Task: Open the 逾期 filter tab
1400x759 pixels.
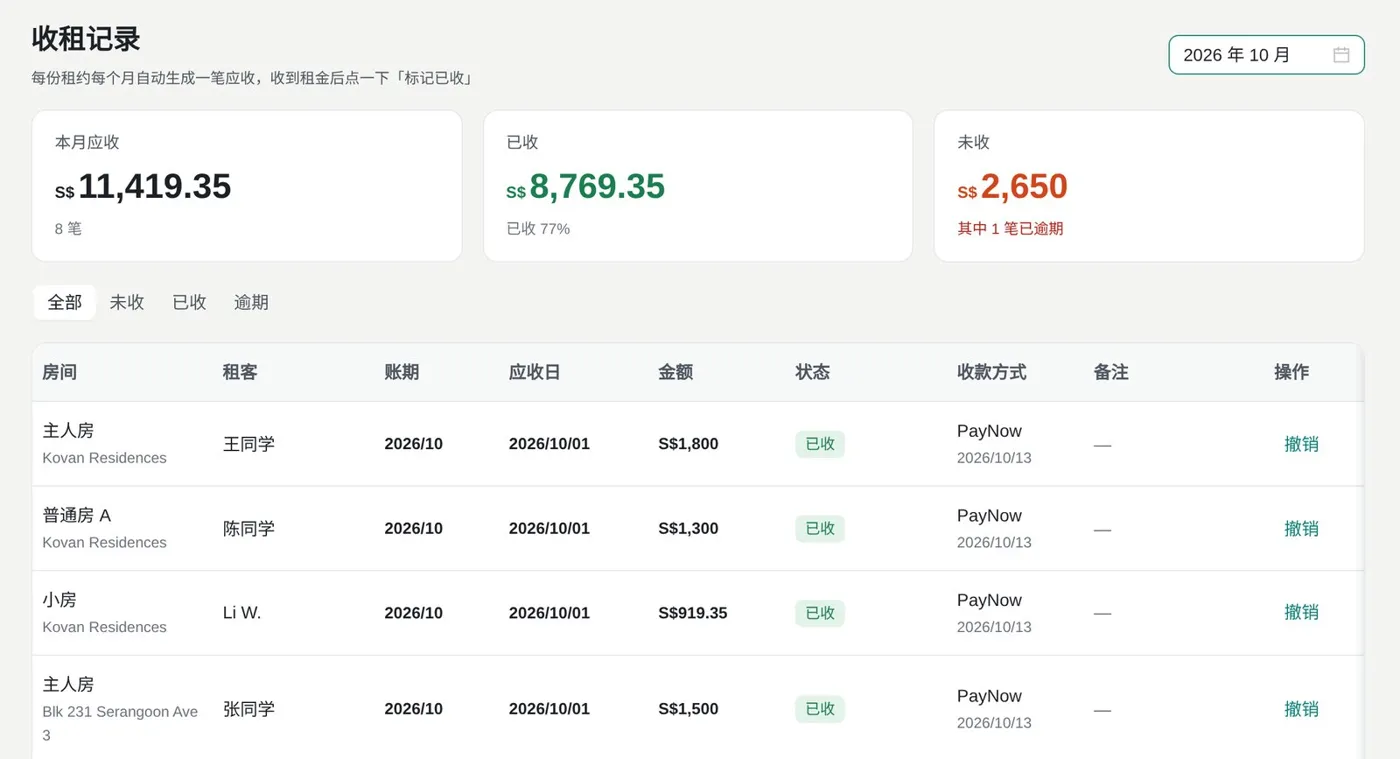Action: [251, 302]
